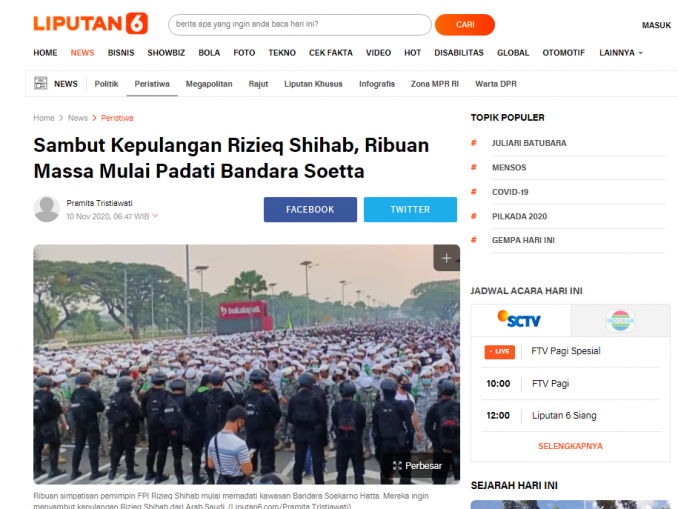Click the author avatar image
Viewport: 678px width, 509px height.
tap(47, 209)
